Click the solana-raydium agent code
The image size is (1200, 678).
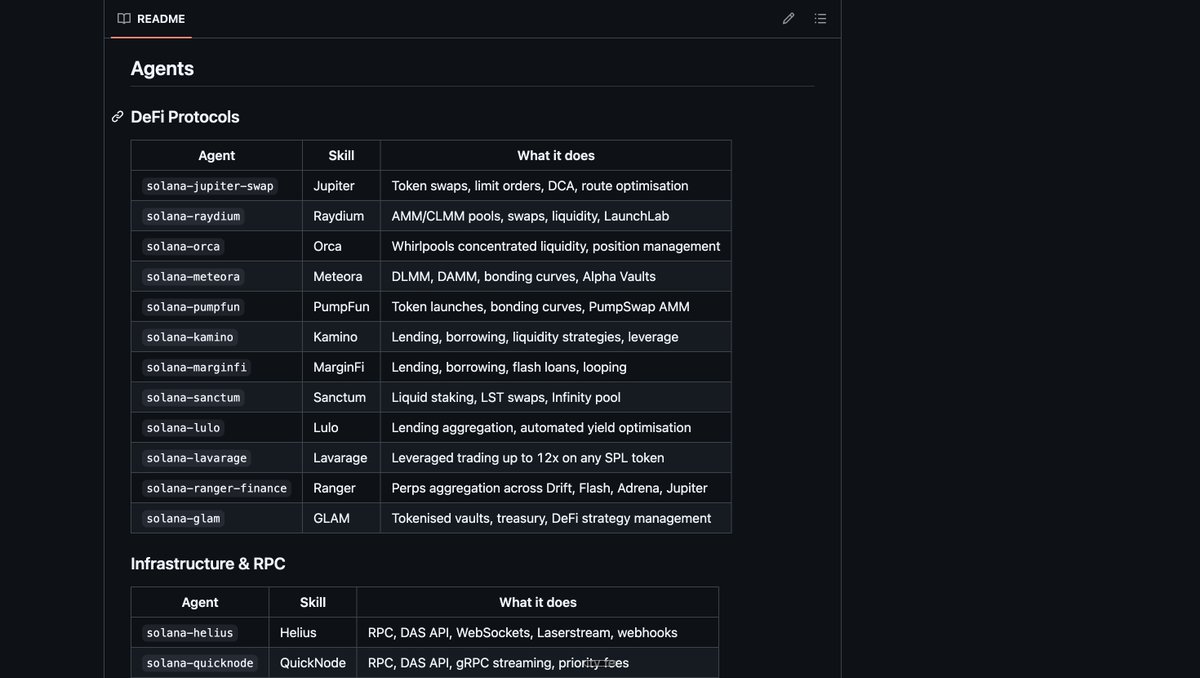[x=193, y=216]
